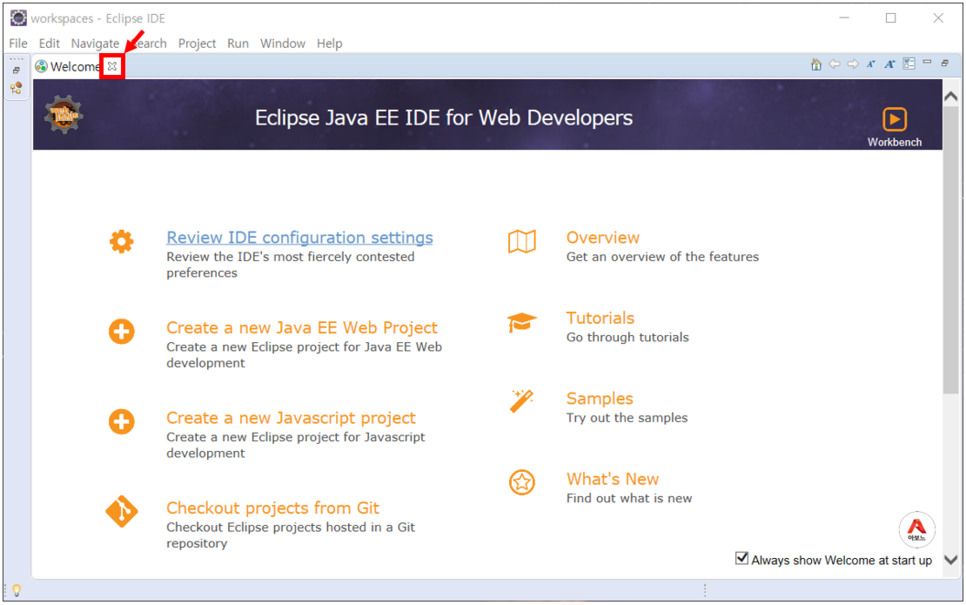Navigate back with the left arrow icon
Image resolution: width=966 pixels, height=605 pixels.
[x=834, y=63]
